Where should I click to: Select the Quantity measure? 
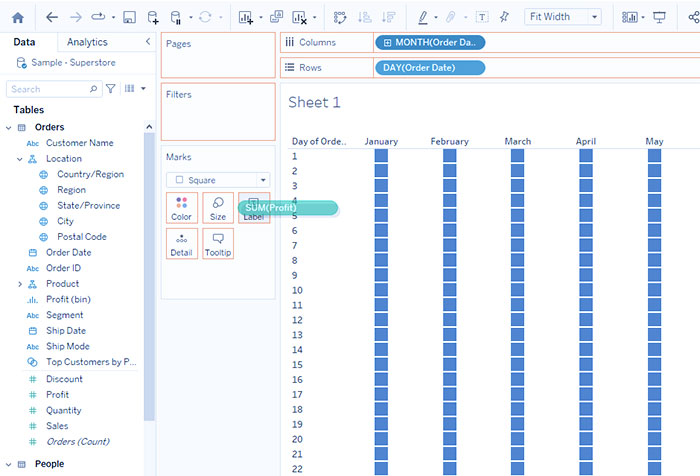point(64,410)
